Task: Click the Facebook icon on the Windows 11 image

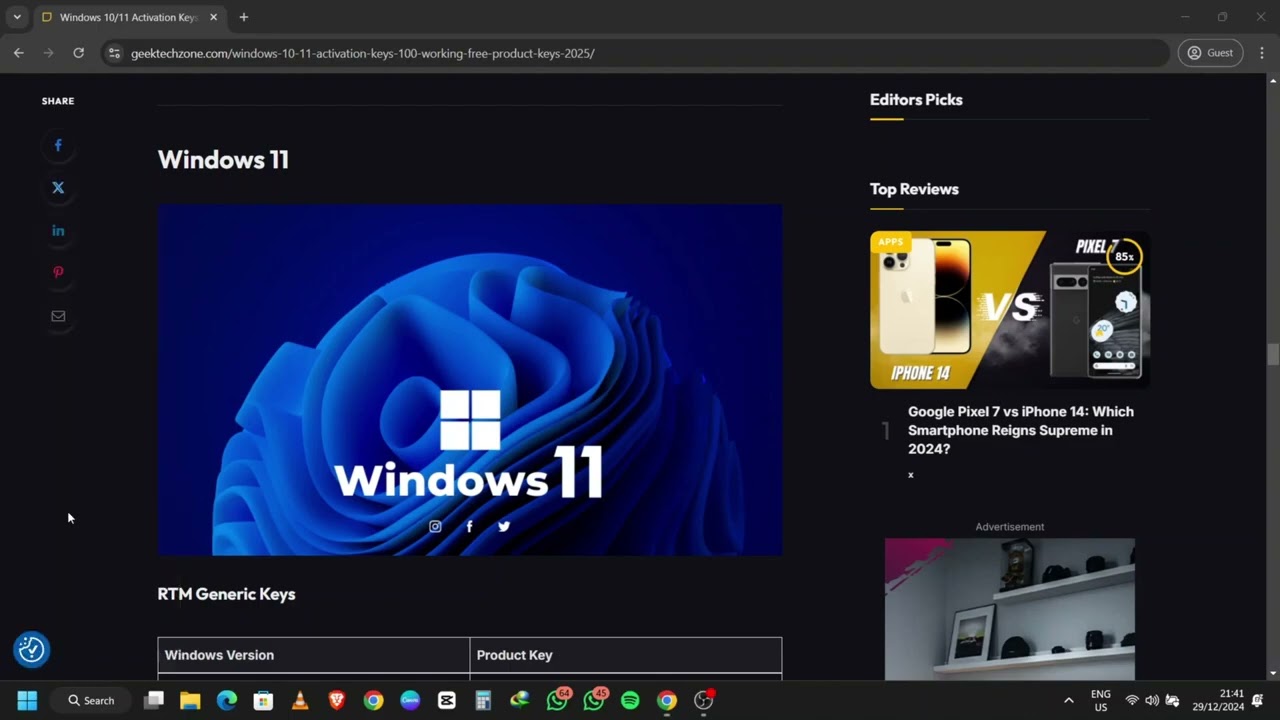Action: tap(469, 526)
